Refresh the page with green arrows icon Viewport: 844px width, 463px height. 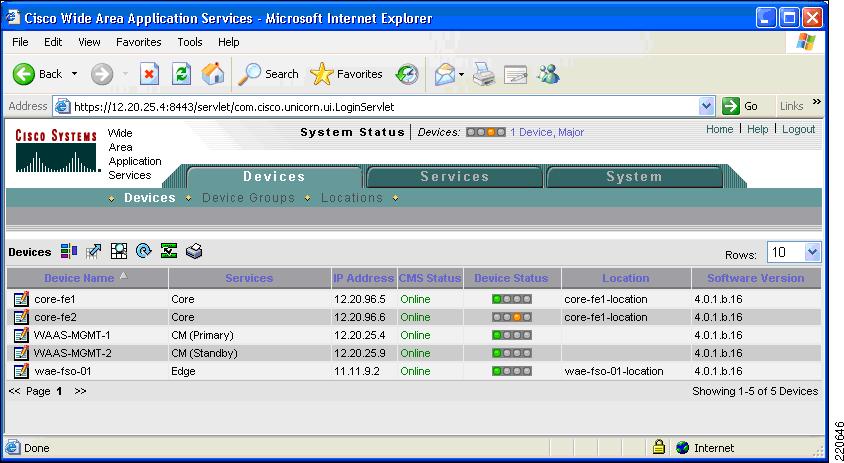click(x=181, y=74)
